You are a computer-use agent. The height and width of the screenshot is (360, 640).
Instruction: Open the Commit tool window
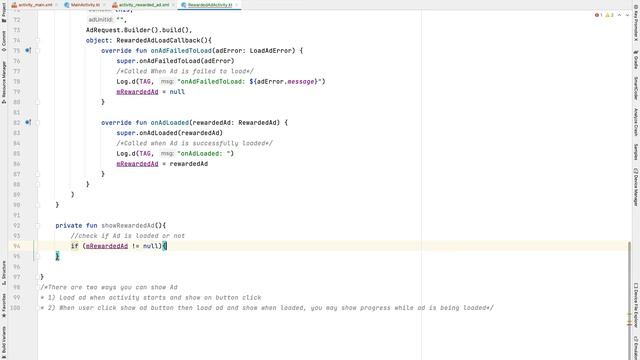point(4,41)
